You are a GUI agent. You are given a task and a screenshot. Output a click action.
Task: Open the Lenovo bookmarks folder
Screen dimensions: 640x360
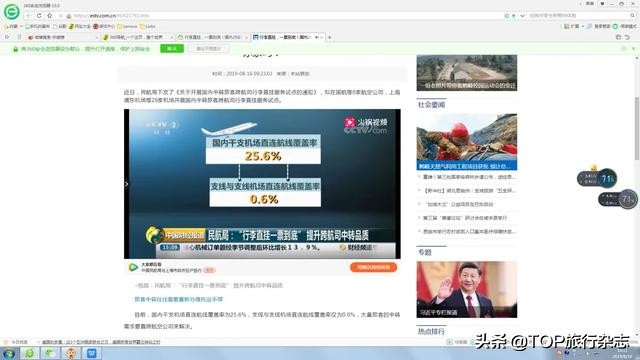[127, 26]
